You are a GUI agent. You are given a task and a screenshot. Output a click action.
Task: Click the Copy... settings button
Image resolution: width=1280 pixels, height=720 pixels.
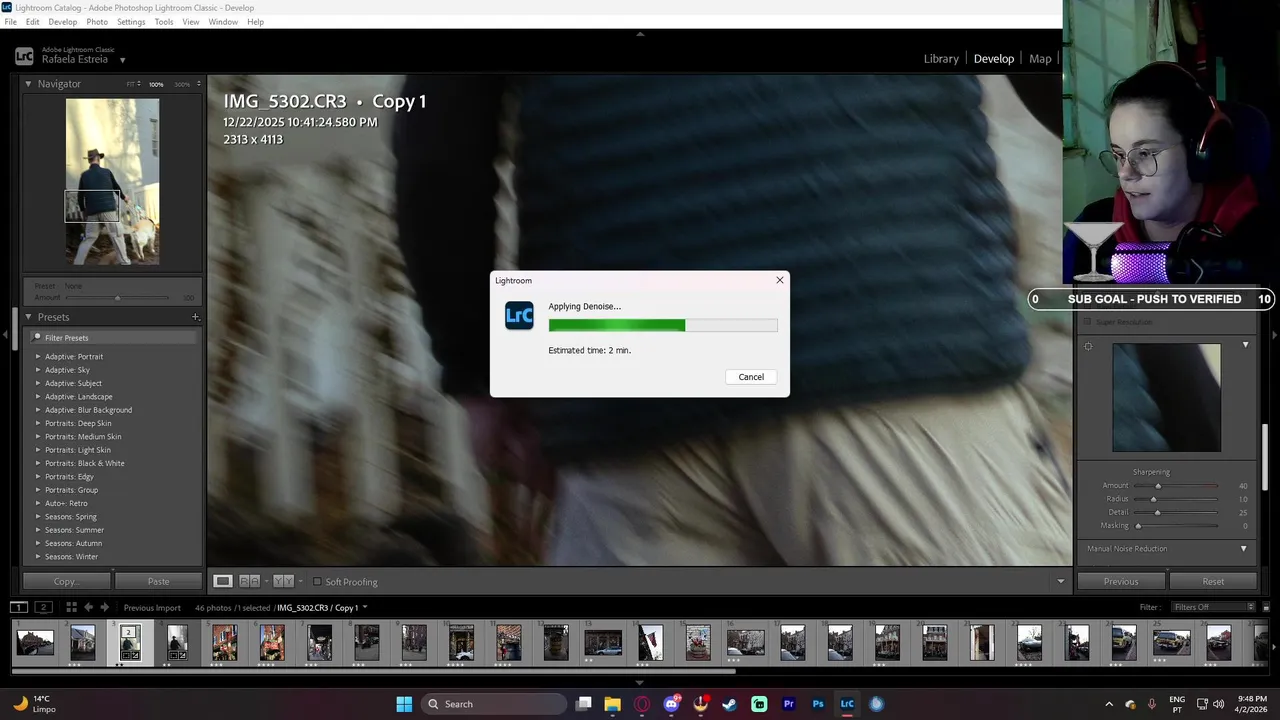[x=66, y=581]
